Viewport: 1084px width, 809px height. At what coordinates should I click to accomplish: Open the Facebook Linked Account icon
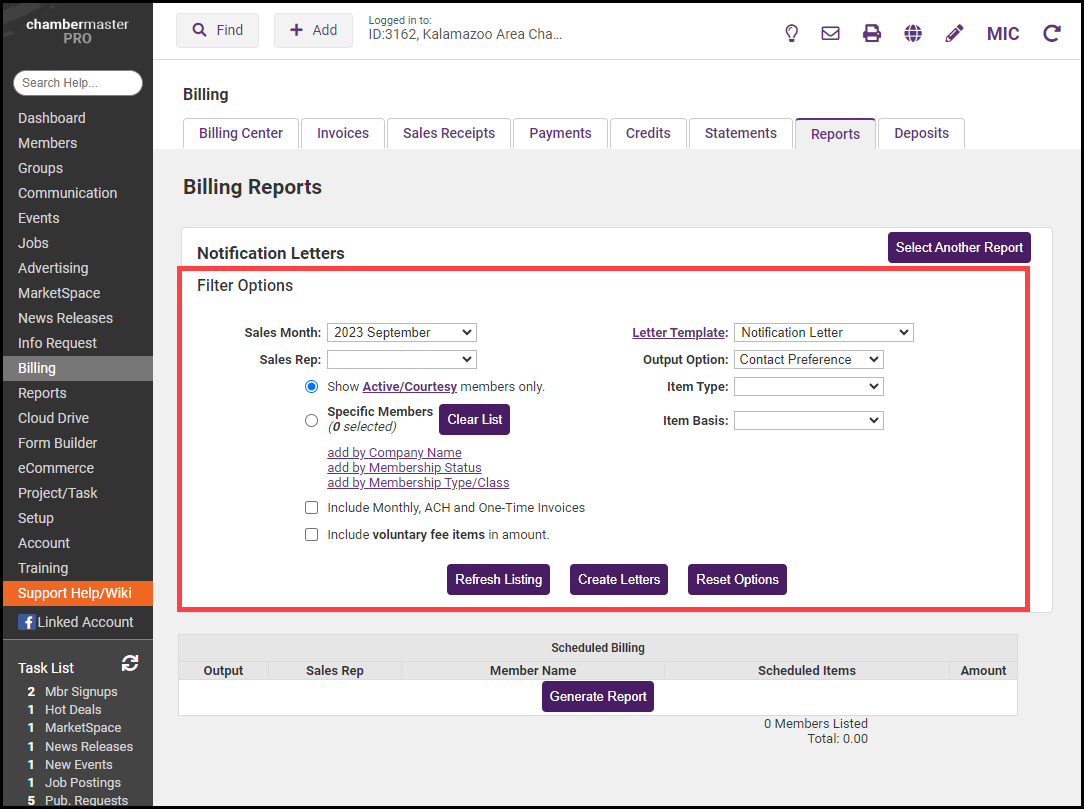27,622
